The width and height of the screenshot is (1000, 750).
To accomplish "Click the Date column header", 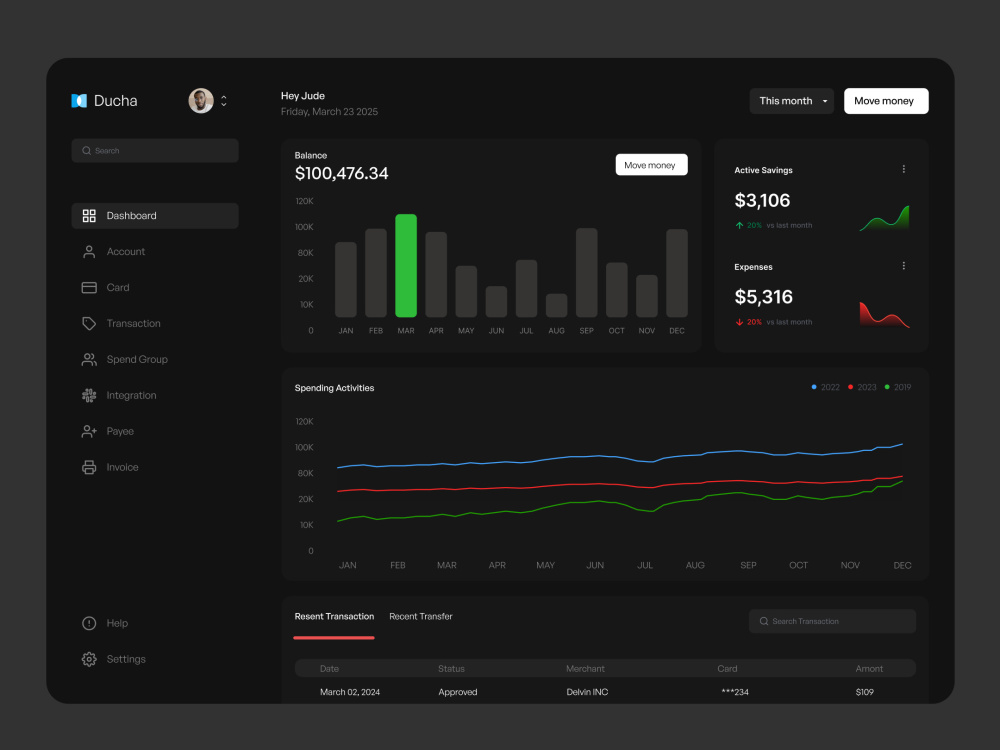I will pos(329,668).
